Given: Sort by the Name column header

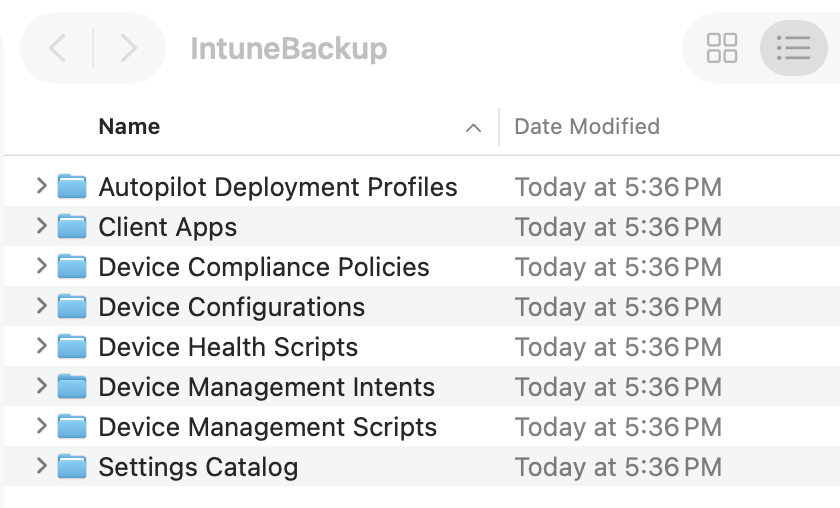Looking at the screenshot, I should [x=129, y=127].
